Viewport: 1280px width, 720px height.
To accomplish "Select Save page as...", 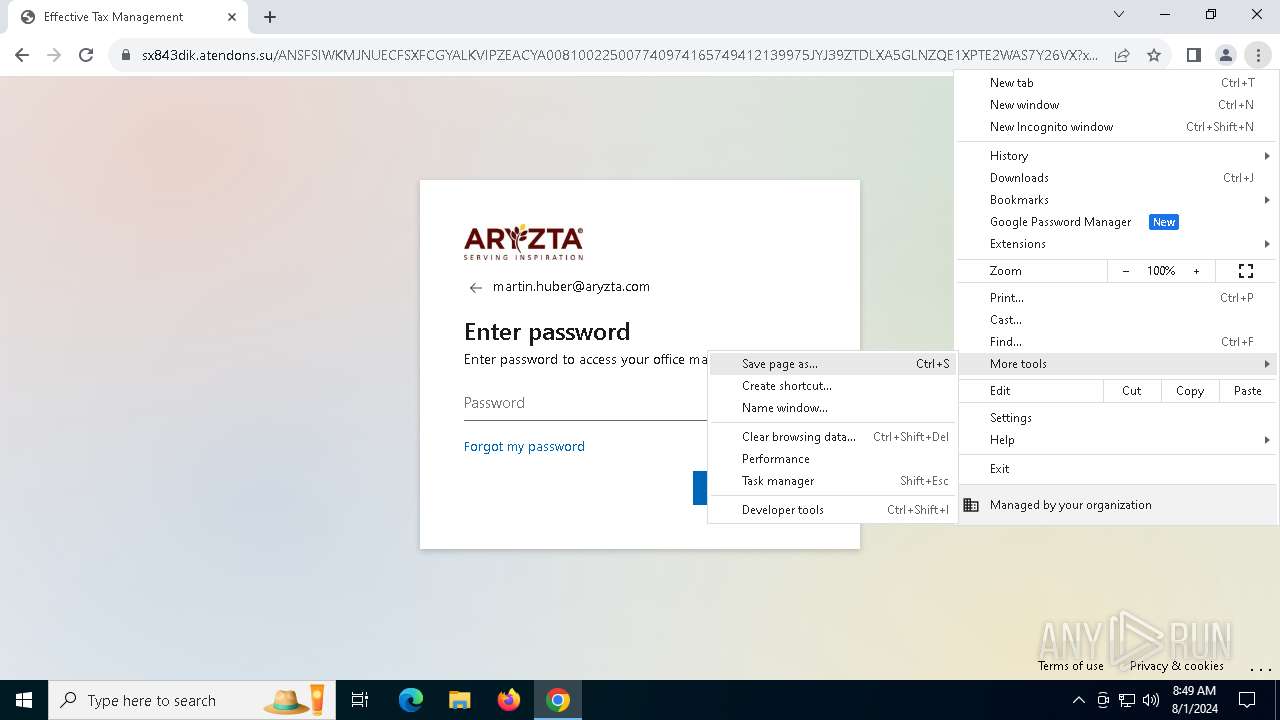I will pos(832,364).
